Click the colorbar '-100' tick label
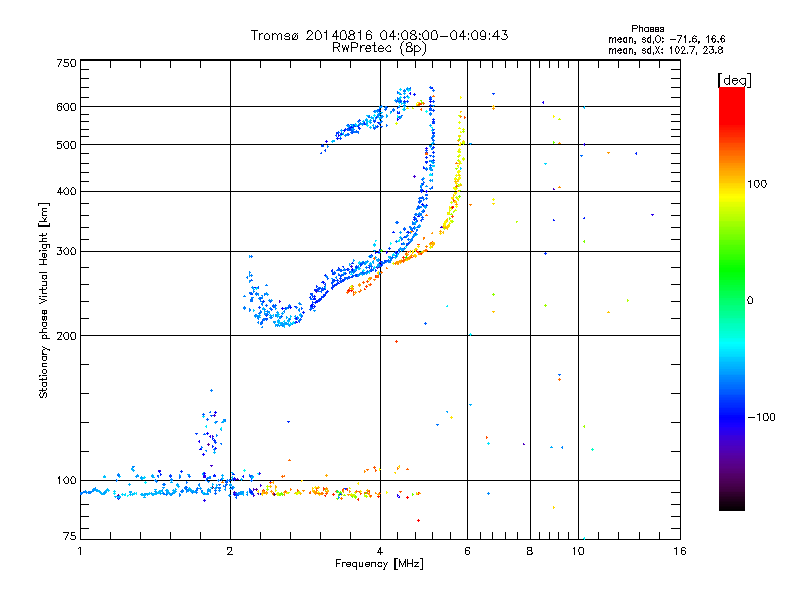This screenshot has width=800, height=600. tap(761, 417)
